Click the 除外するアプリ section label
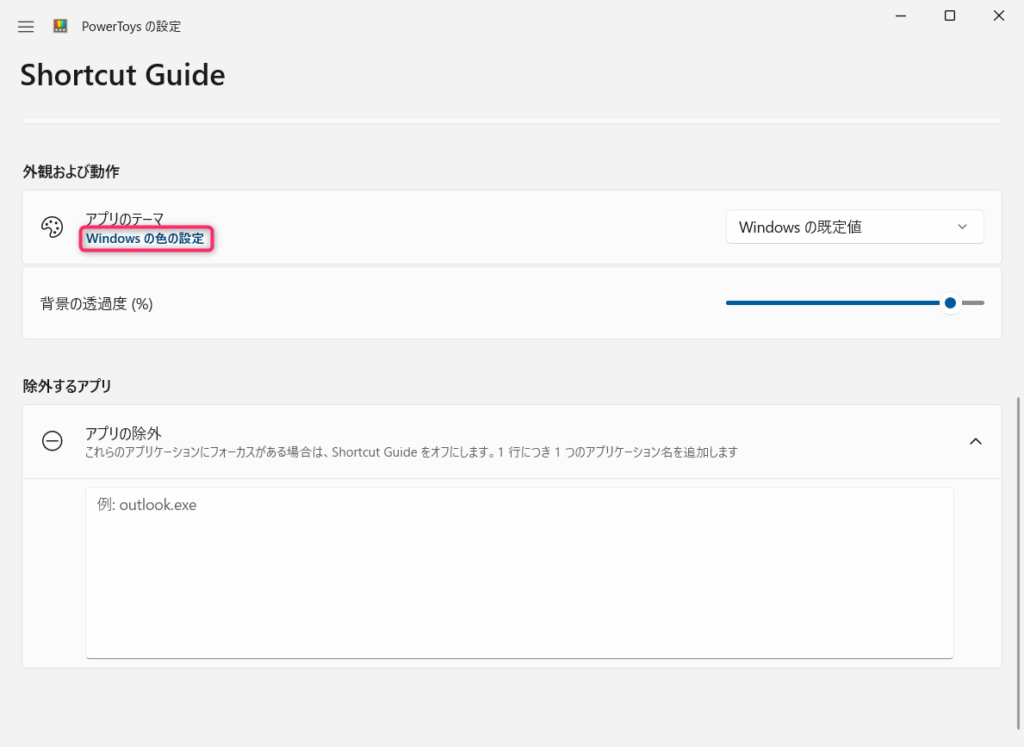This screenshot has width=1024, height=747. [x=67, y=387]
